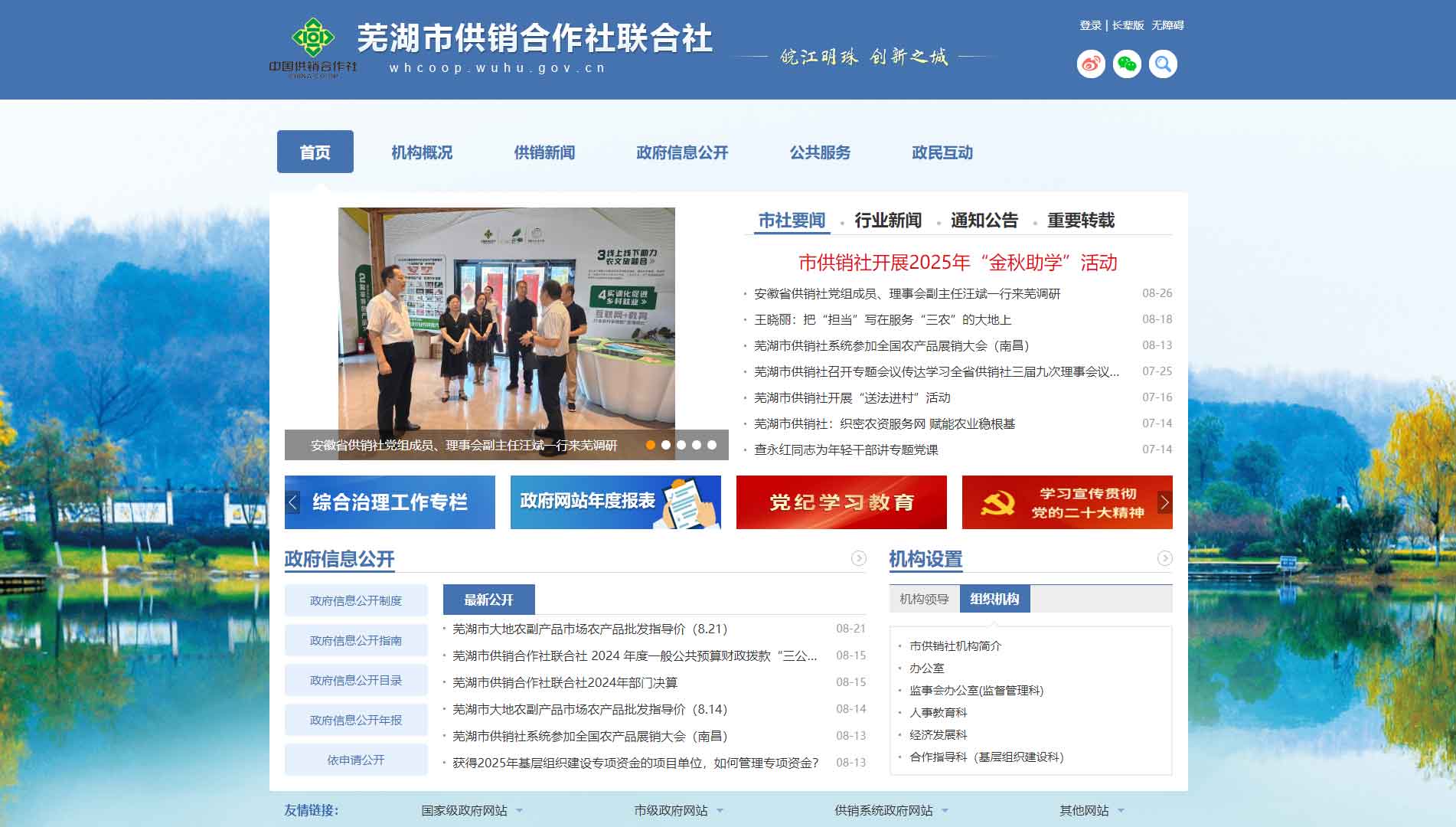Open 综合治理工作专栏 banner
The image size is (1456, 827).
[x=390, y=502]
